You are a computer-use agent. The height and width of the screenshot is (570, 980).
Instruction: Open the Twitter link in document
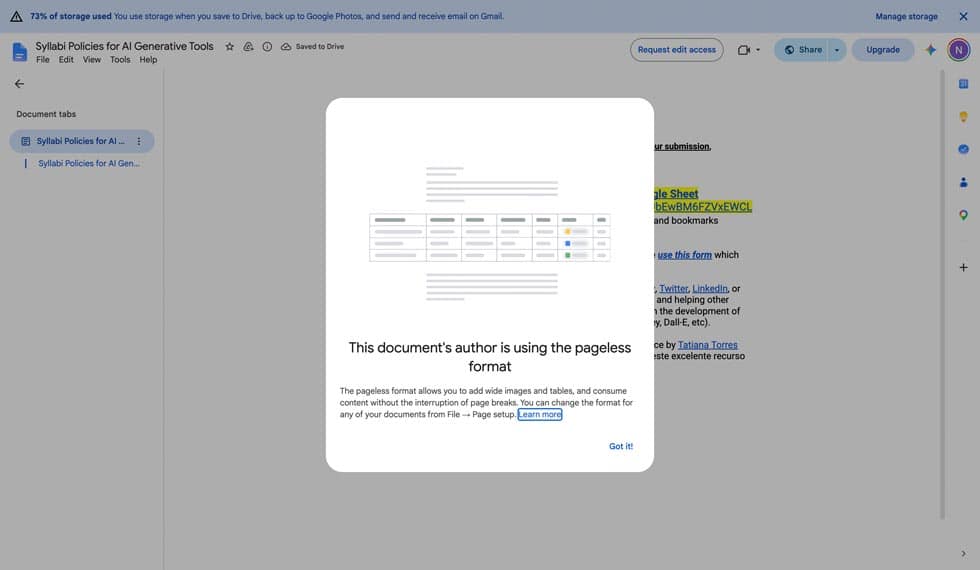tap(673, 289)
